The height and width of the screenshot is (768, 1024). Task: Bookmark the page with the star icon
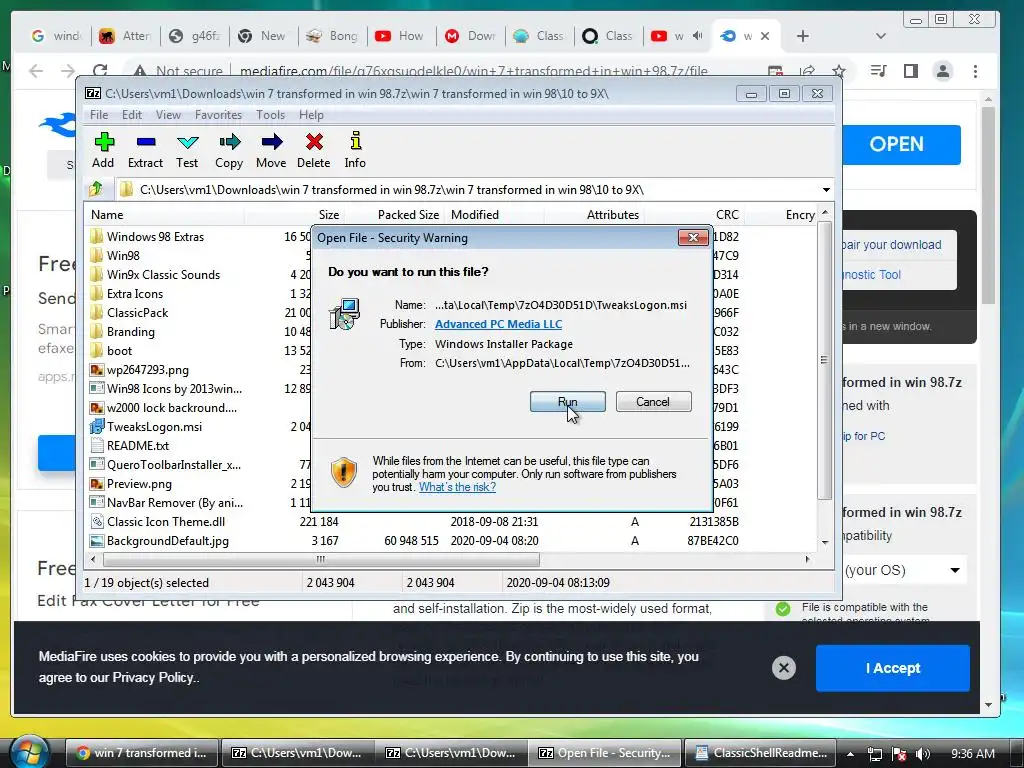[839, 71]
